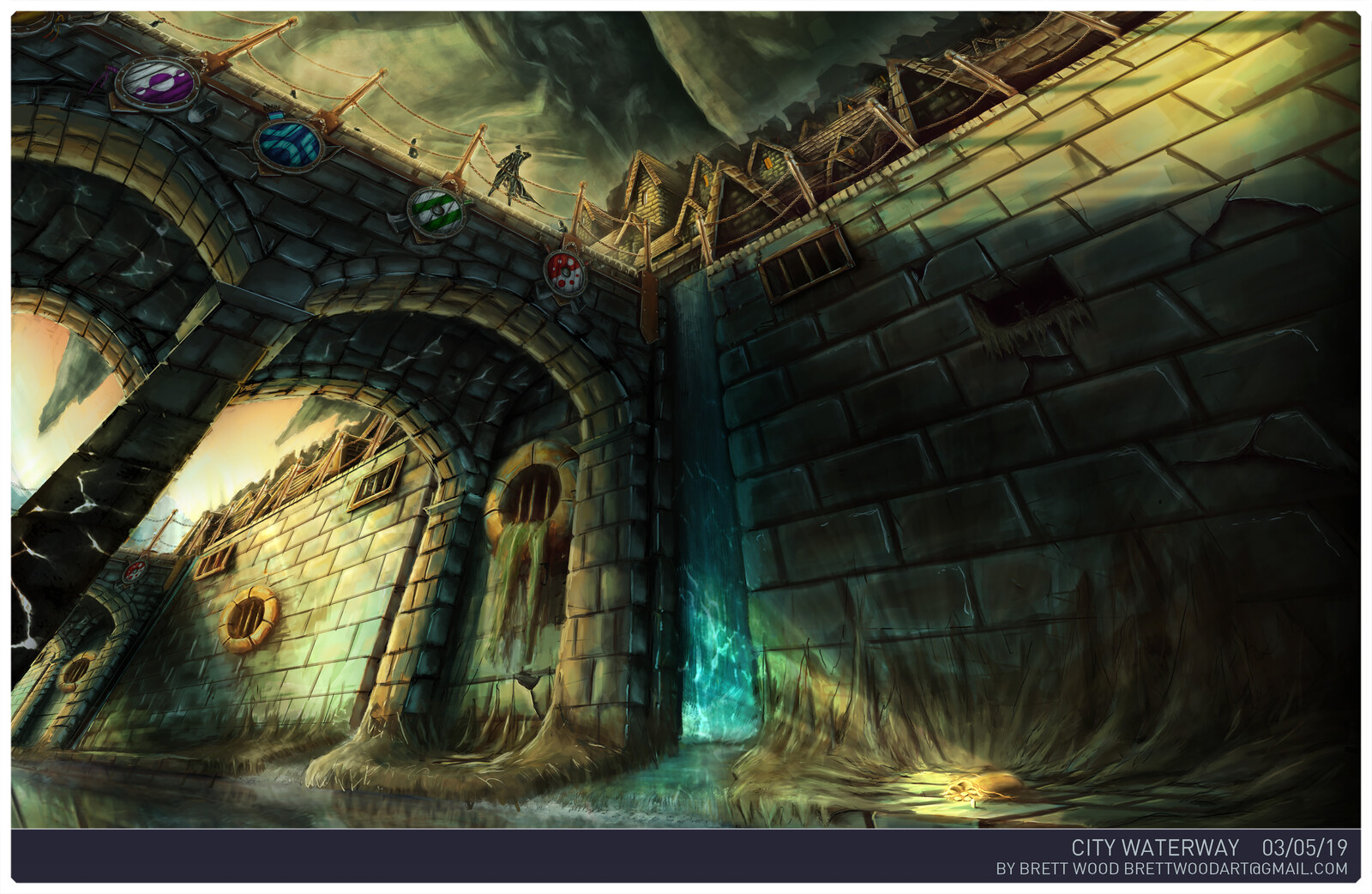Click the date "03/05/19"
Viewport: 1372px width, 894px height.
1305,848
